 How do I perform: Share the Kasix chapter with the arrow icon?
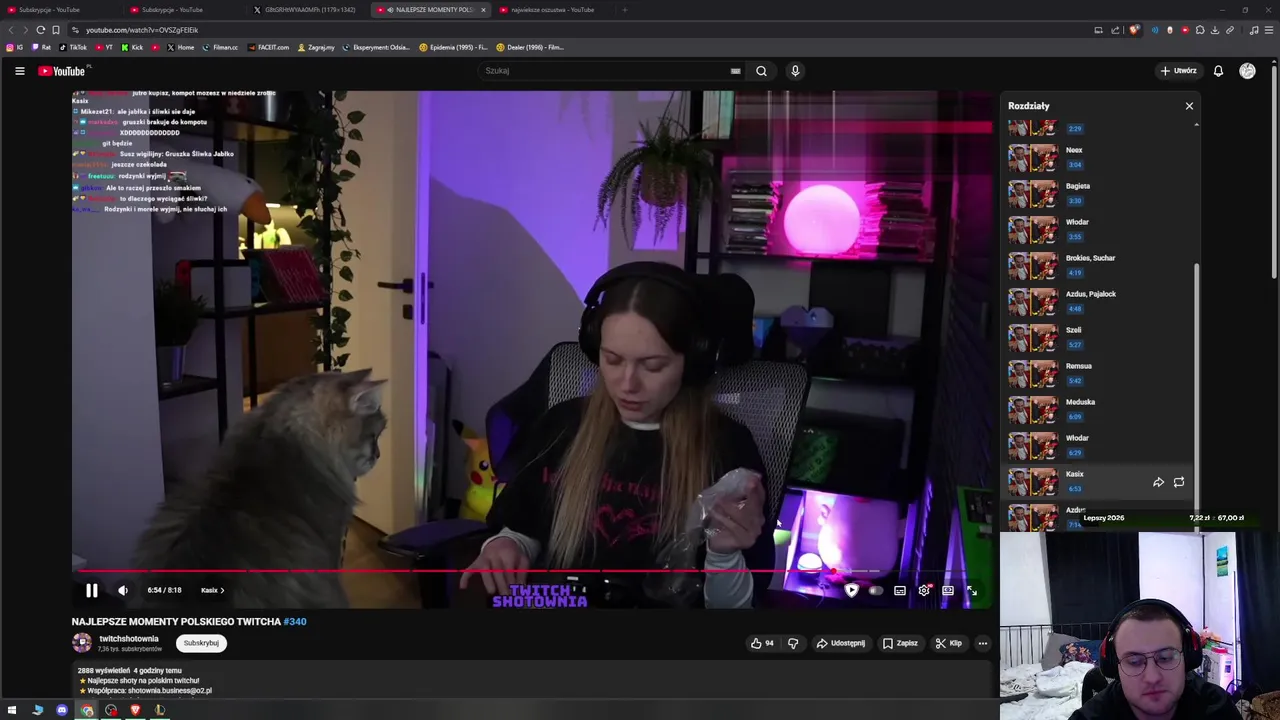(x=1158, y=482)
